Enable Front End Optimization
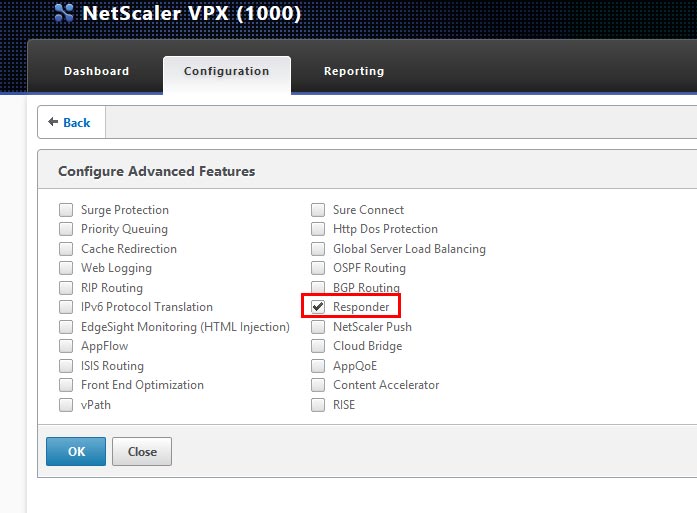 (x=66, y=385)
